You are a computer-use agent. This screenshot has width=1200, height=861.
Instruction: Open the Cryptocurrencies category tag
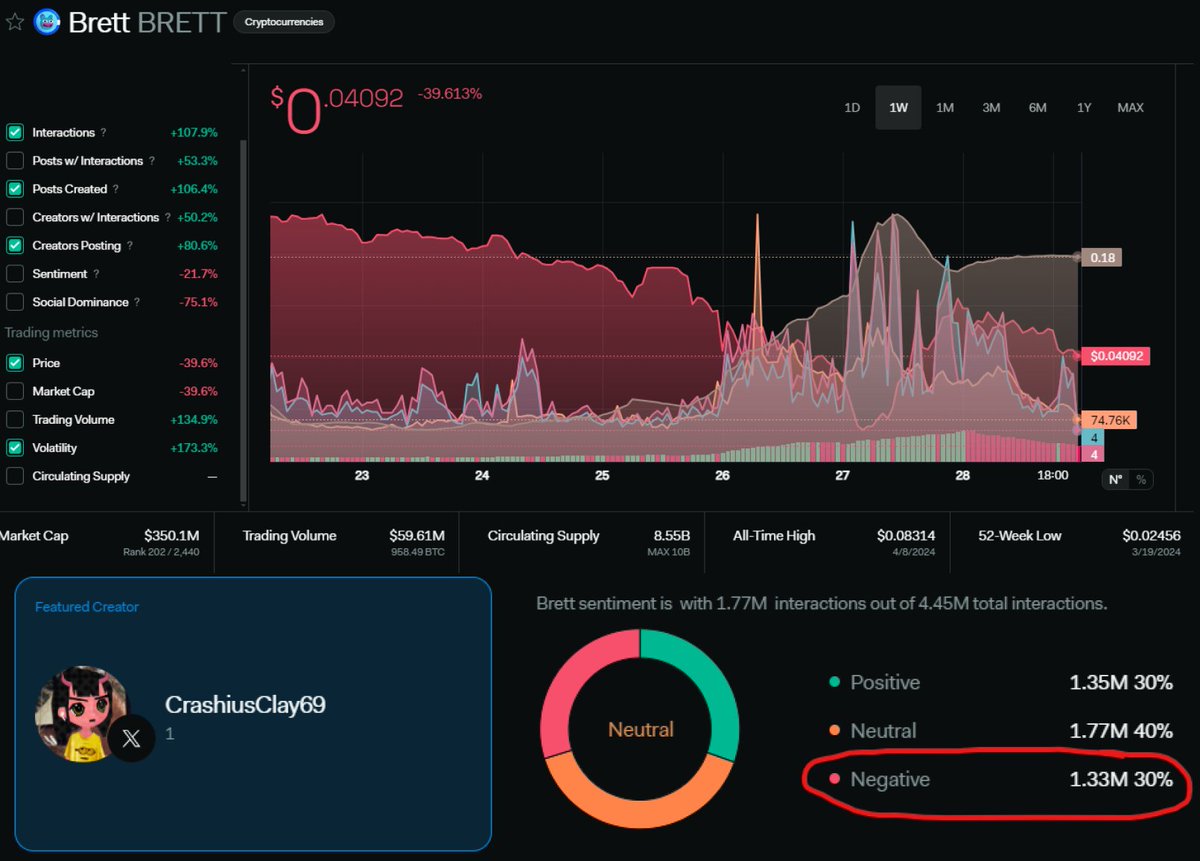point(284,21)
